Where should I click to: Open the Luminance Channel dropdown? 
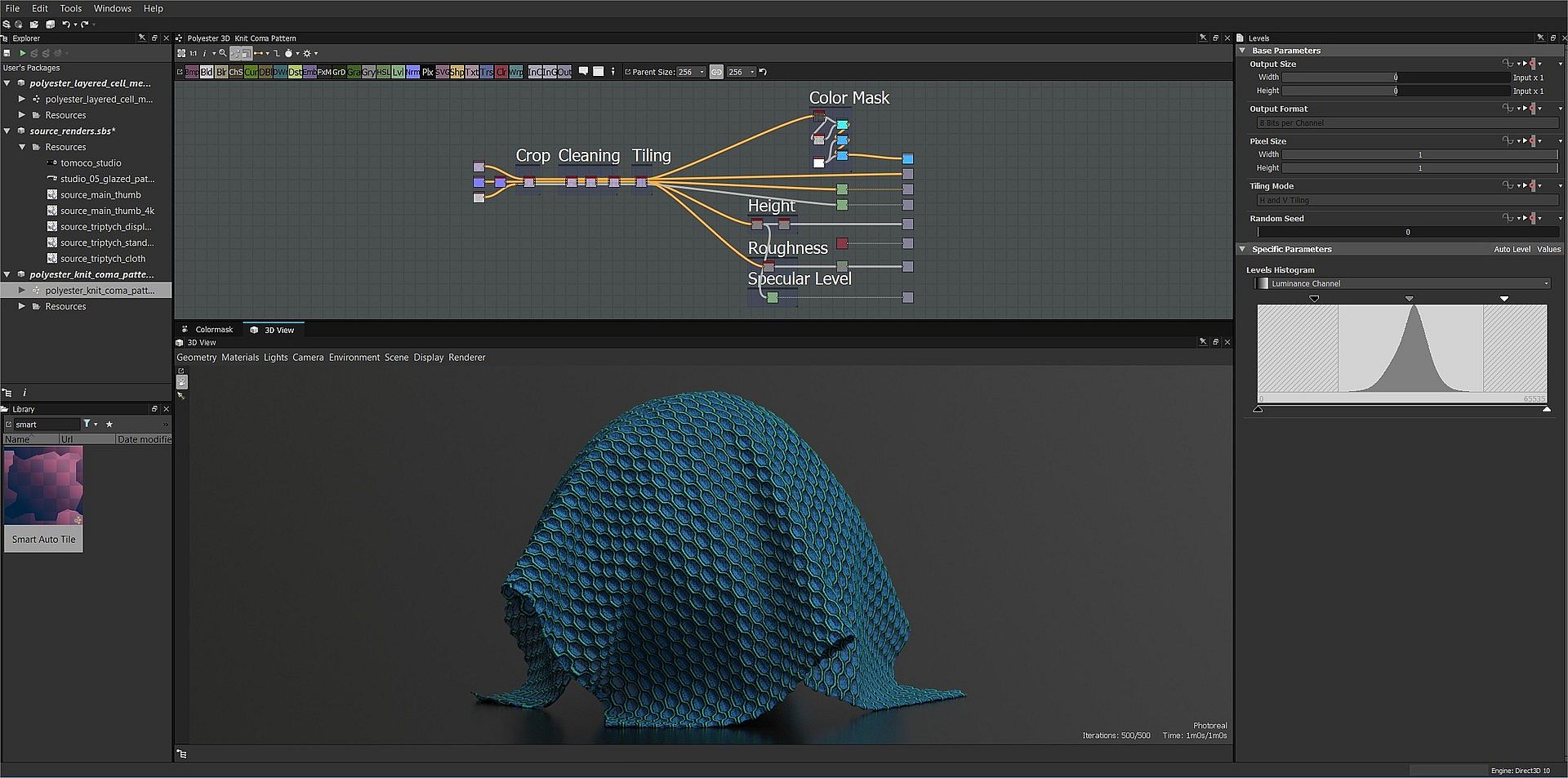1401,283
